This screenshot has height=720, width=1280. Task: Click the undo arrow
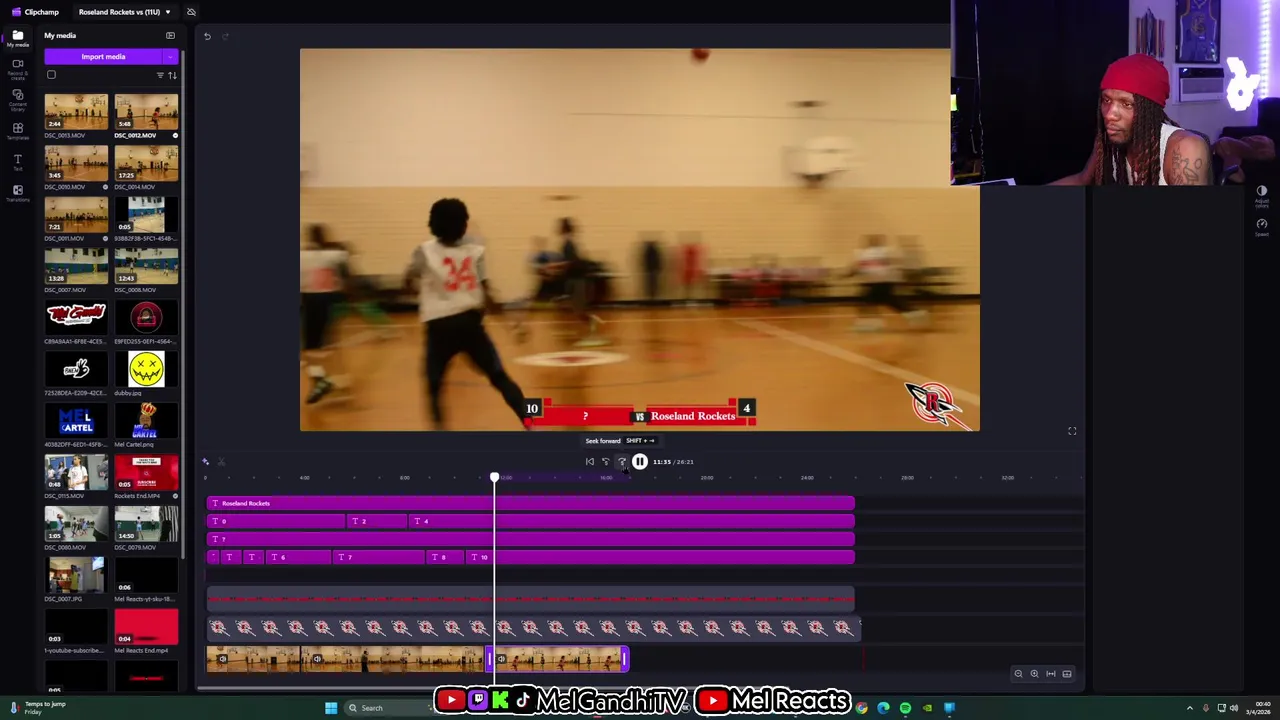coord(207,36)
